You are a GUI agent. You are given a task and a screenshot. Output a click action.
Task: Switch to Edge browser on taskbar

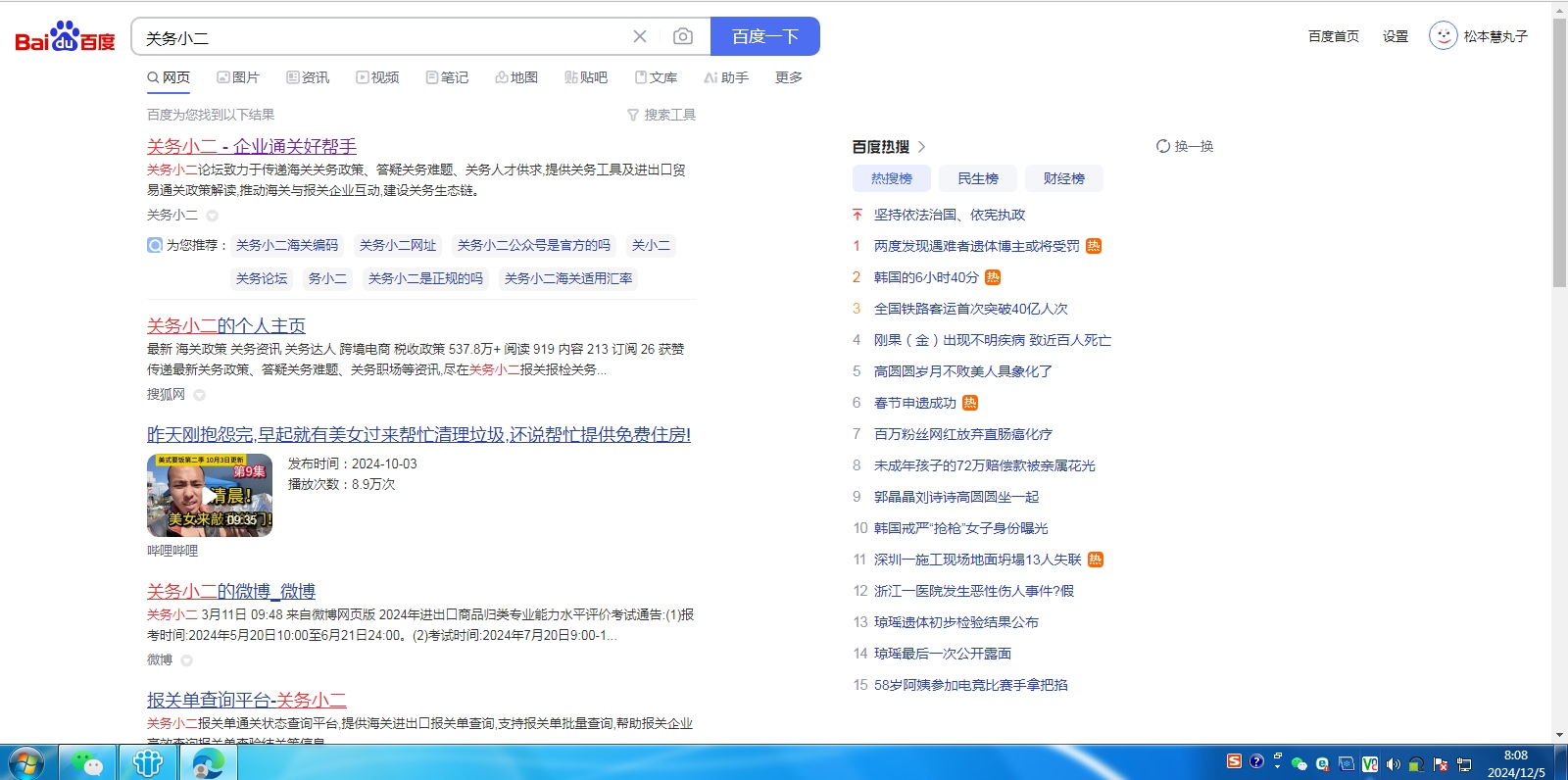(208, 762)
